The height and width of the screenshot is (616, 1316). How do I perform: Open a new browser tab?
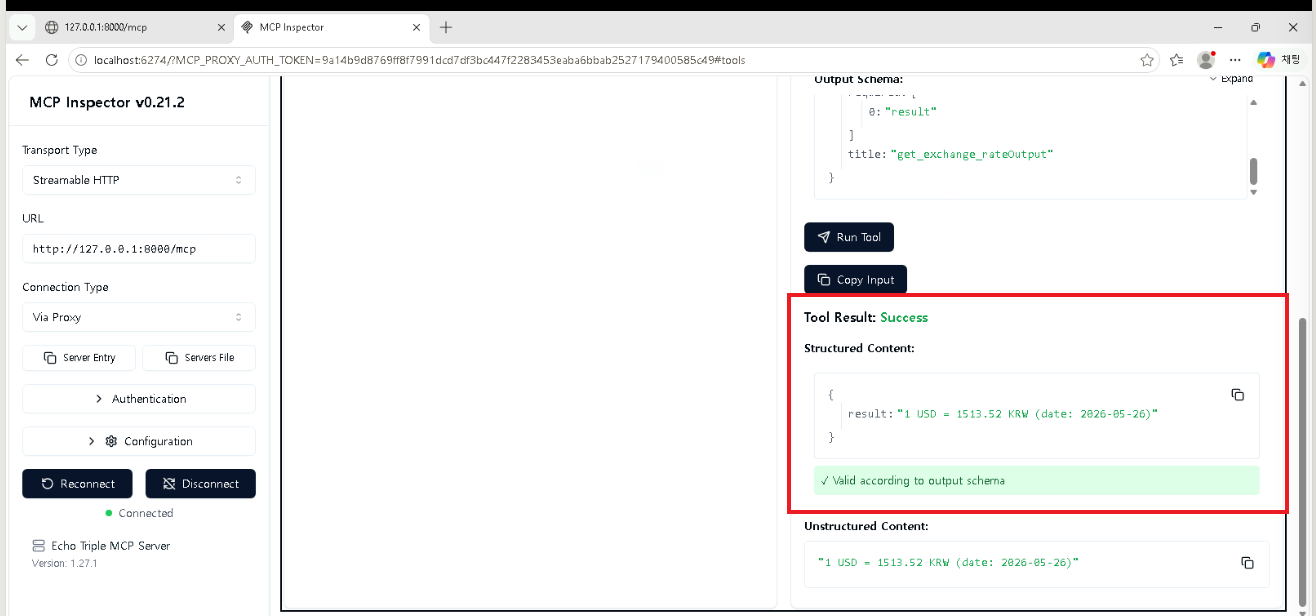pos(446,27)
